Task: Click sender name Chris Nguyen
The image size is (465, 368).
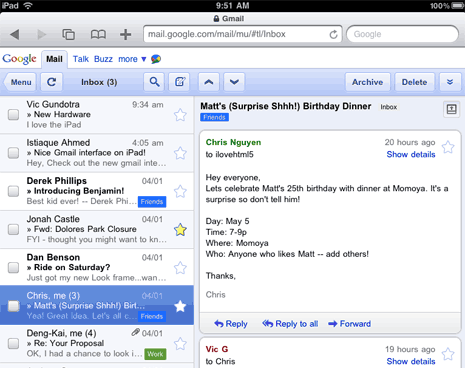Action: 233,142
